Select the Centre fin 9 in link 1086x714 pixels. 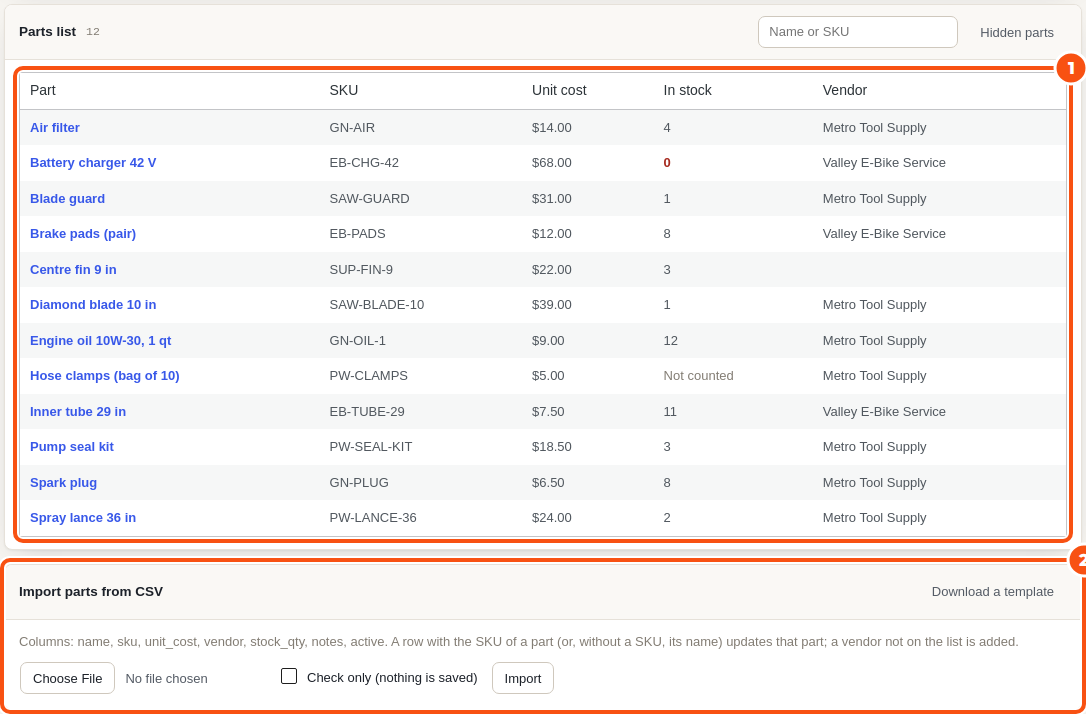pos(73,269)
